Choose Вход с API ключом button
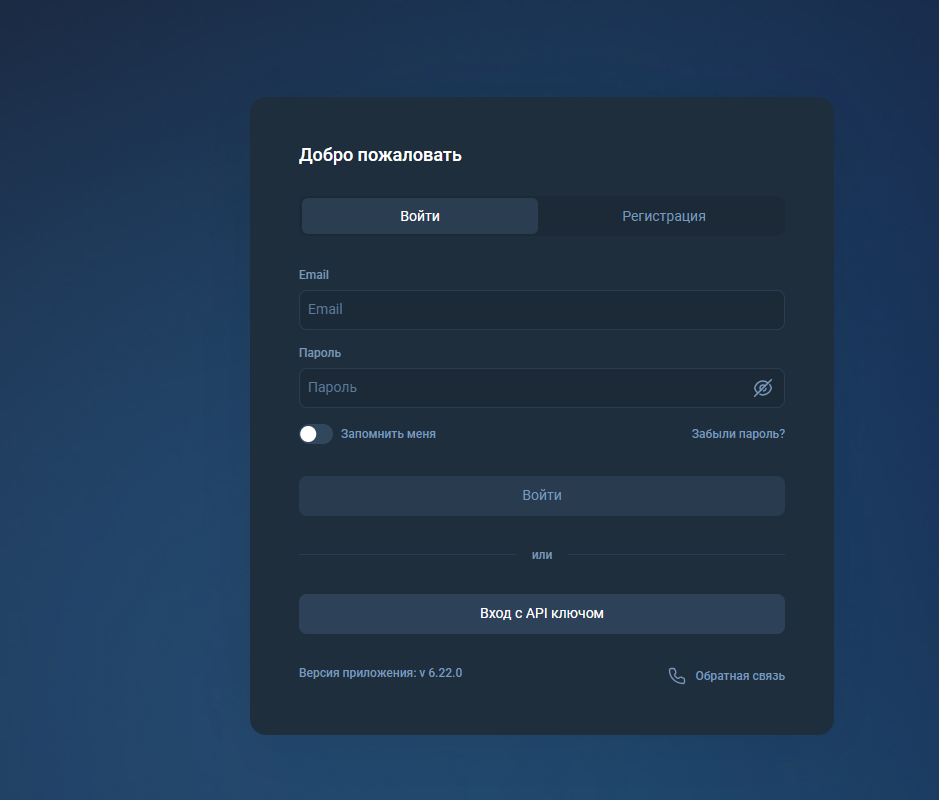 (541, 614)
